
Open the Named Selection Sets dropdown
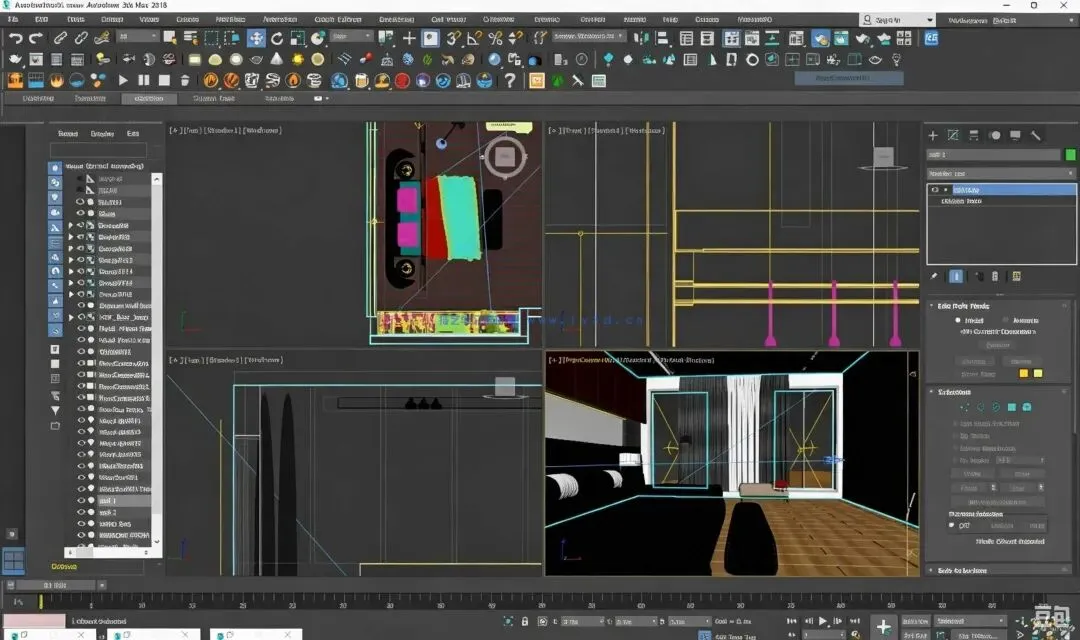(590, 36)
